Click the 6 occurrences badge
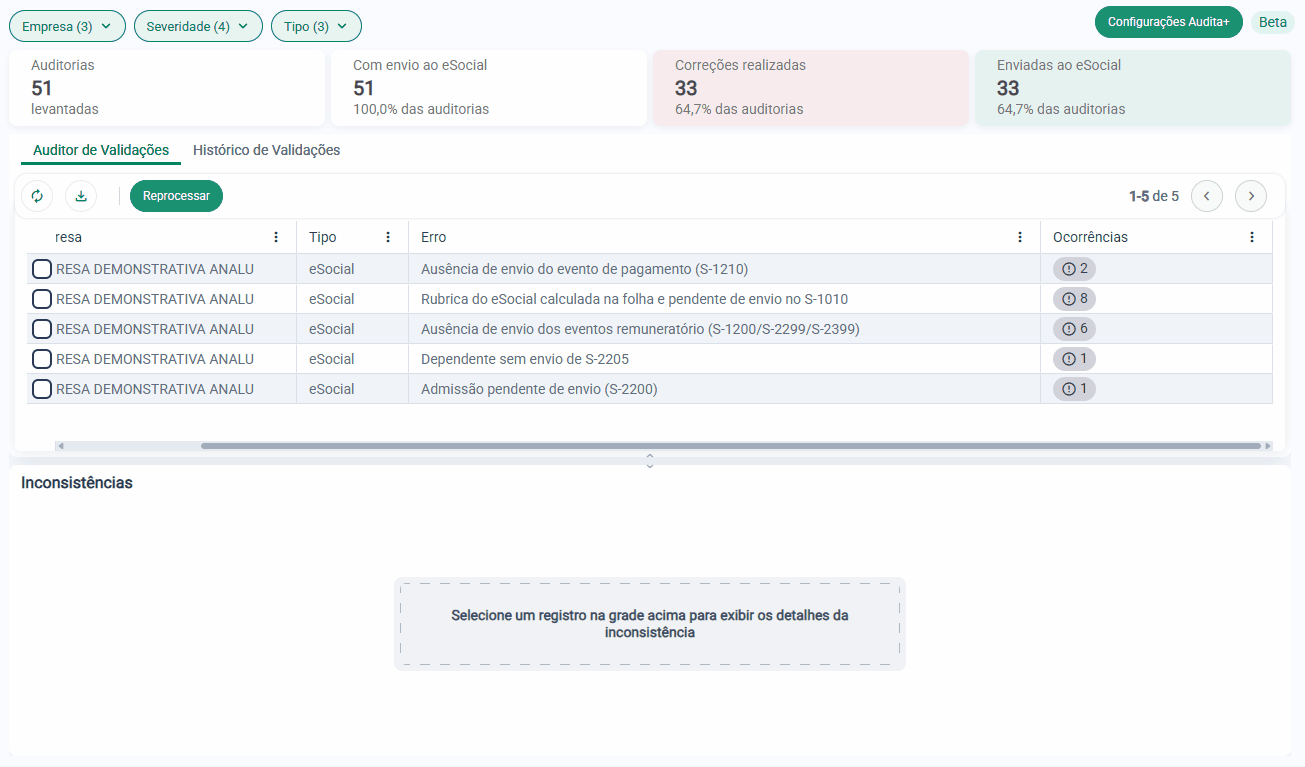The image size is (1305, 767). coord(1074,329)
